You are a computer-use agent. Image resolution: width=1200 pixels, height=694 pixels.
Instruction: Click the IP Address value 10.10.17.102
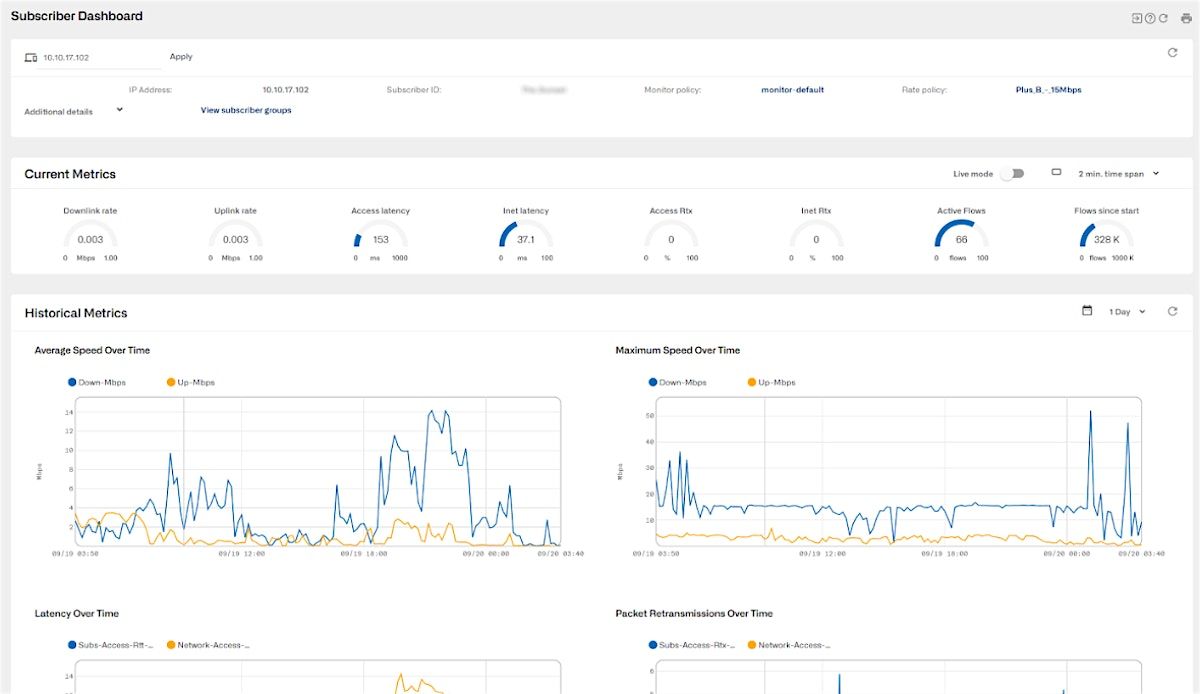tap(286, 90)
